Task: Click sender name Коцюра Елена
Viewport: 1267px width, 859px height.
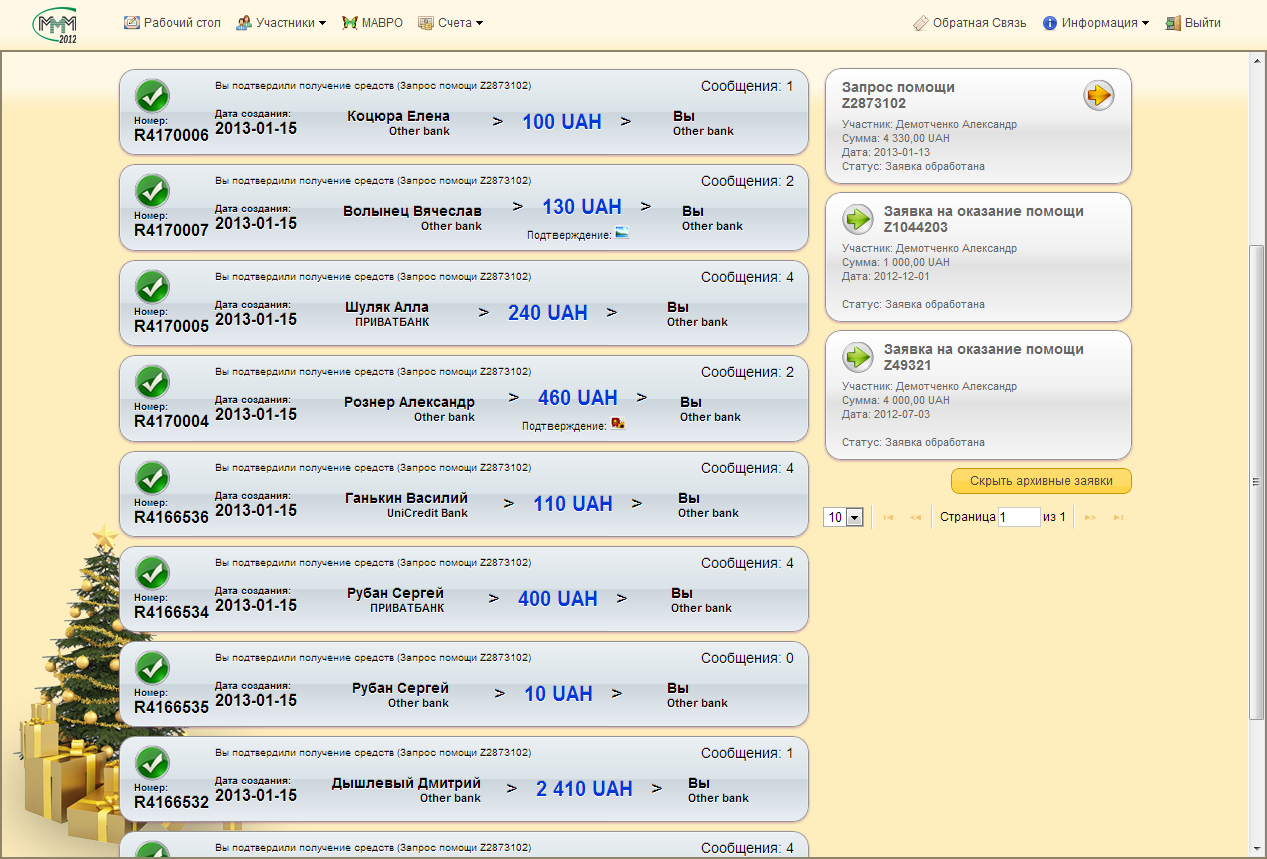Action: [398, 116]
